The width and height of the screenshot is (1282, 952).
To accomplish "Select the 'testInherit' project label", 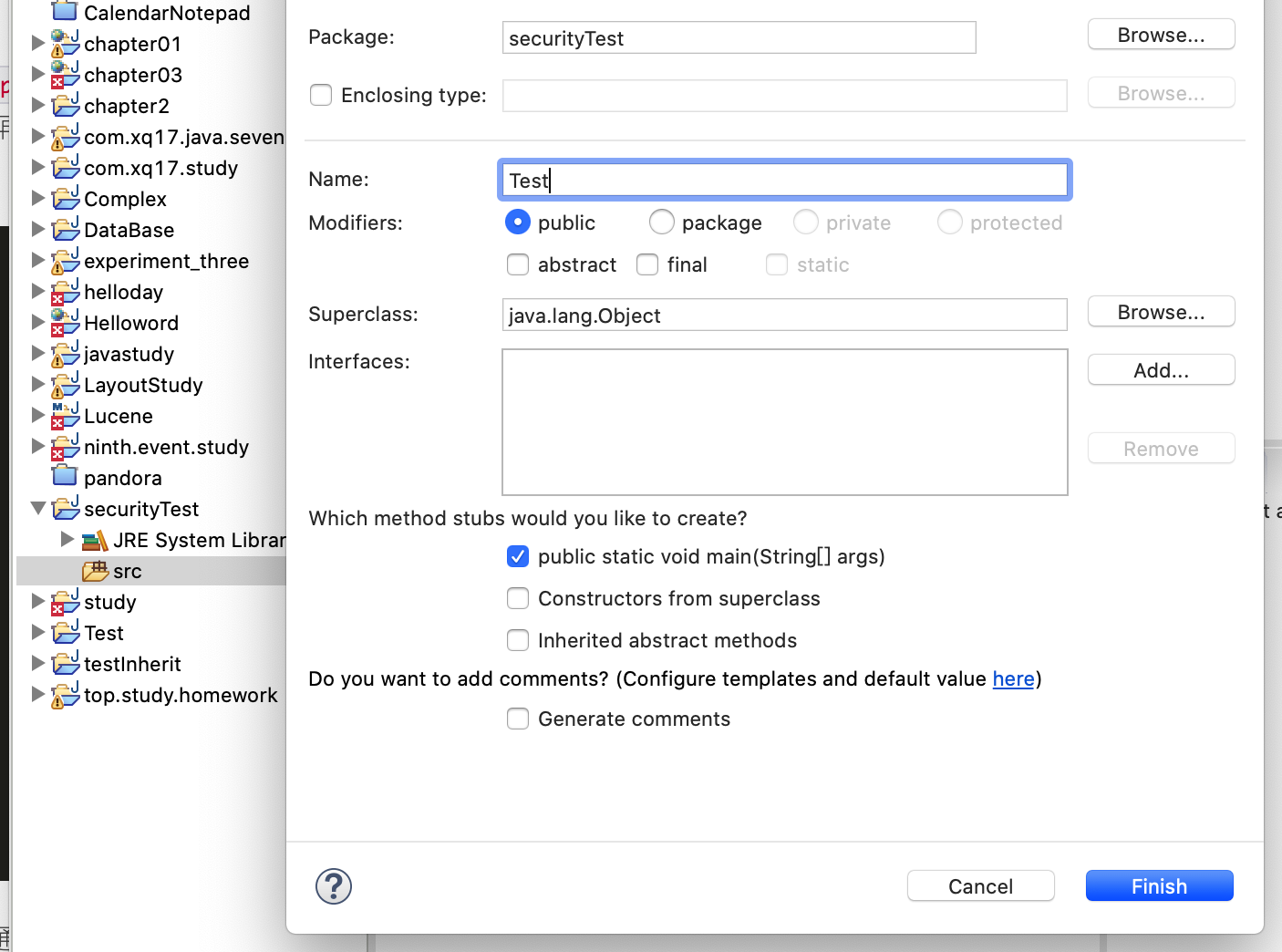I will tap(132, 664).
